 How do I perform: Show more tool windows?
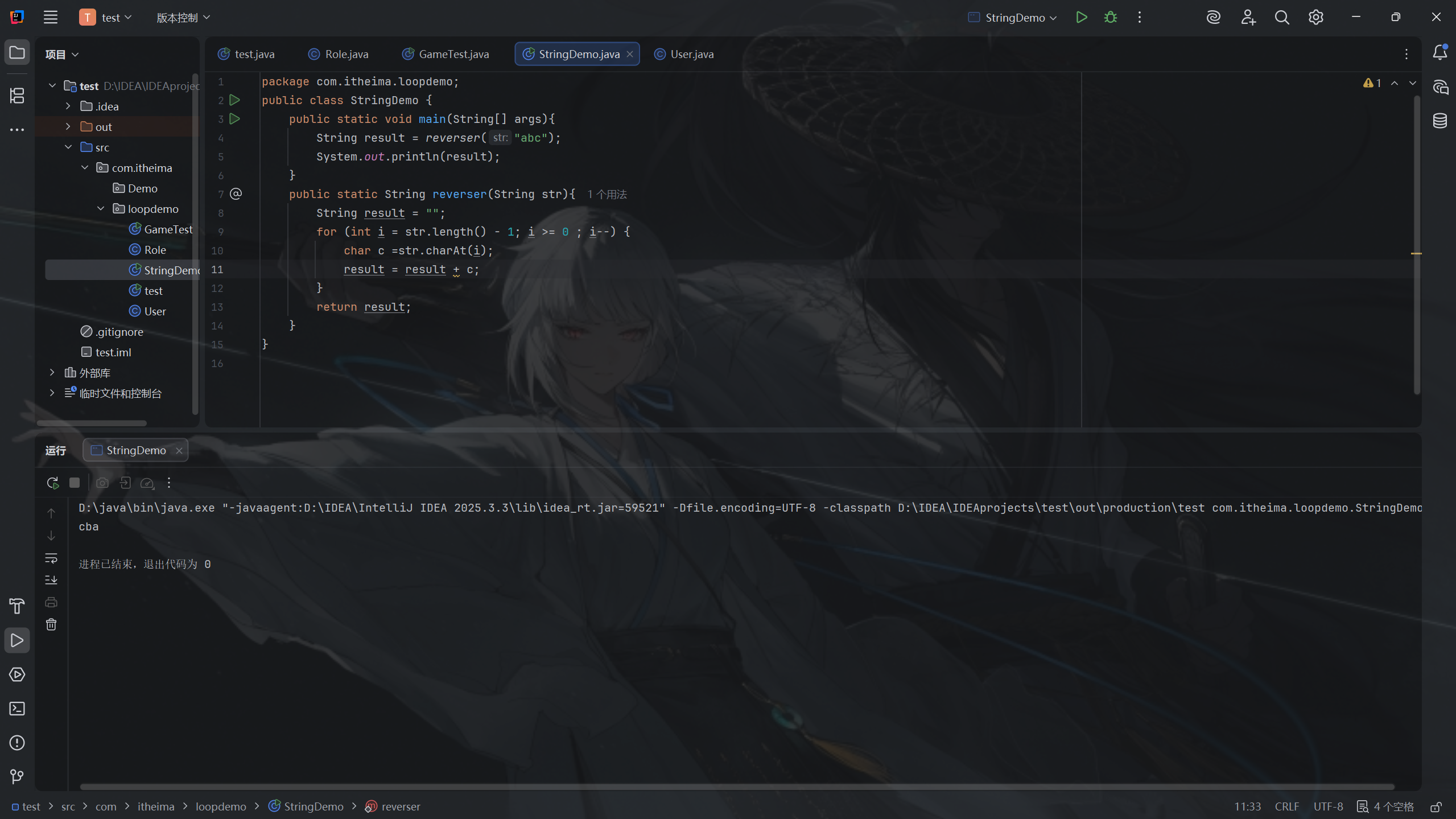tap(17, 130)
